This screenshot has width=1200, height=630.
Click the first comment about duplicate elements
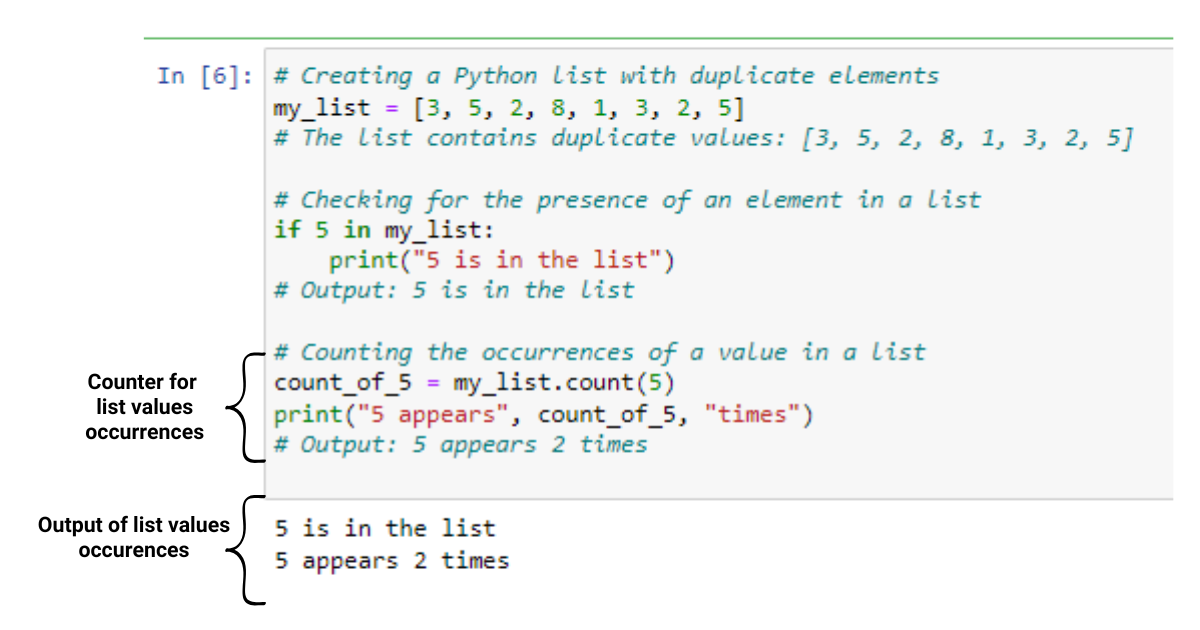click(607, 76)
